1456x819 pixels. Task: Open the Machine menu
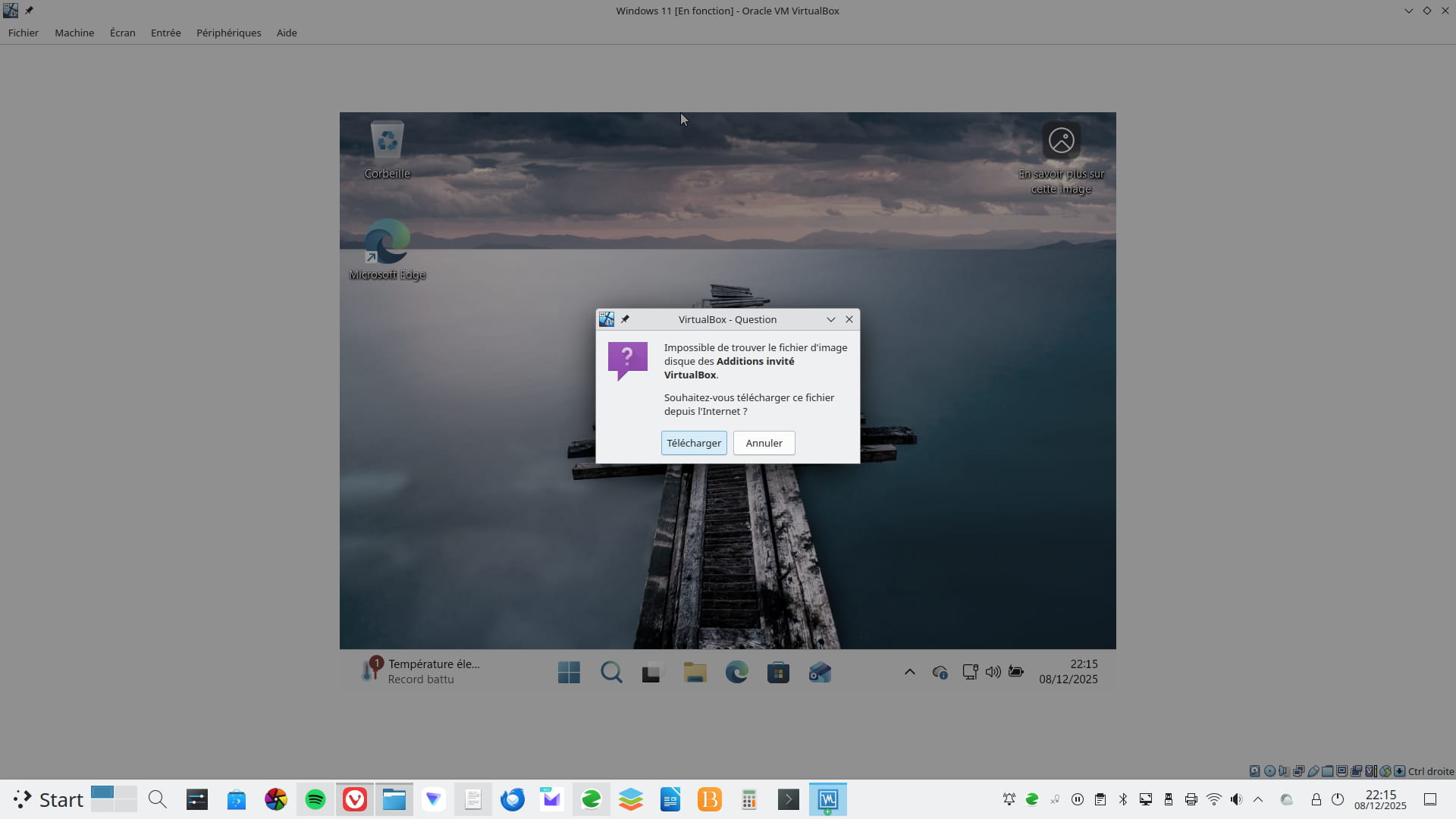pyautogui.click(x=74, y=33)
